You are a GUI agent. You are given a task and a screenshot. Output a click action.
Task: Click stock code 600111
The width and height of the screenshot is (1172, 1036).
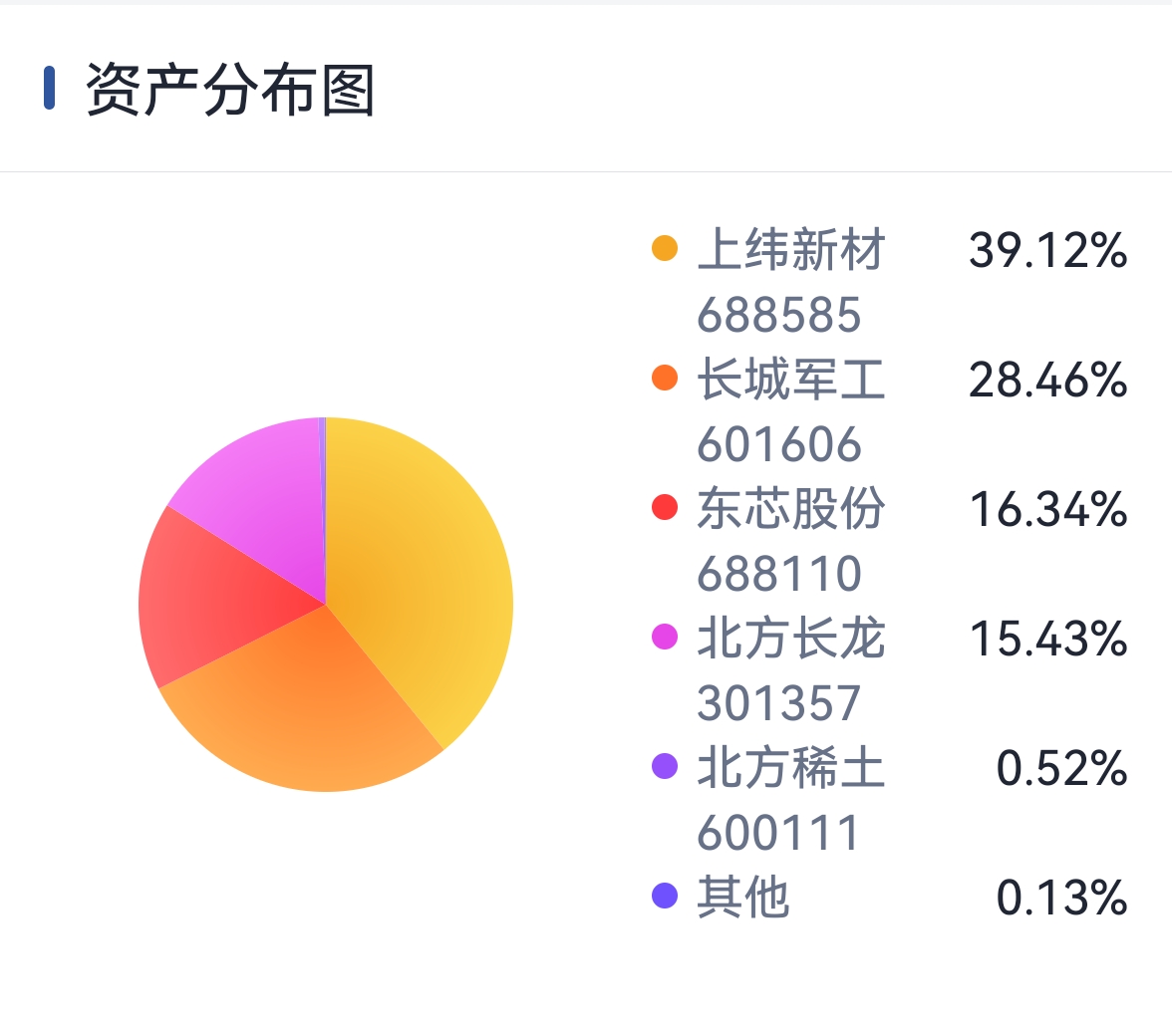(777, 833)
